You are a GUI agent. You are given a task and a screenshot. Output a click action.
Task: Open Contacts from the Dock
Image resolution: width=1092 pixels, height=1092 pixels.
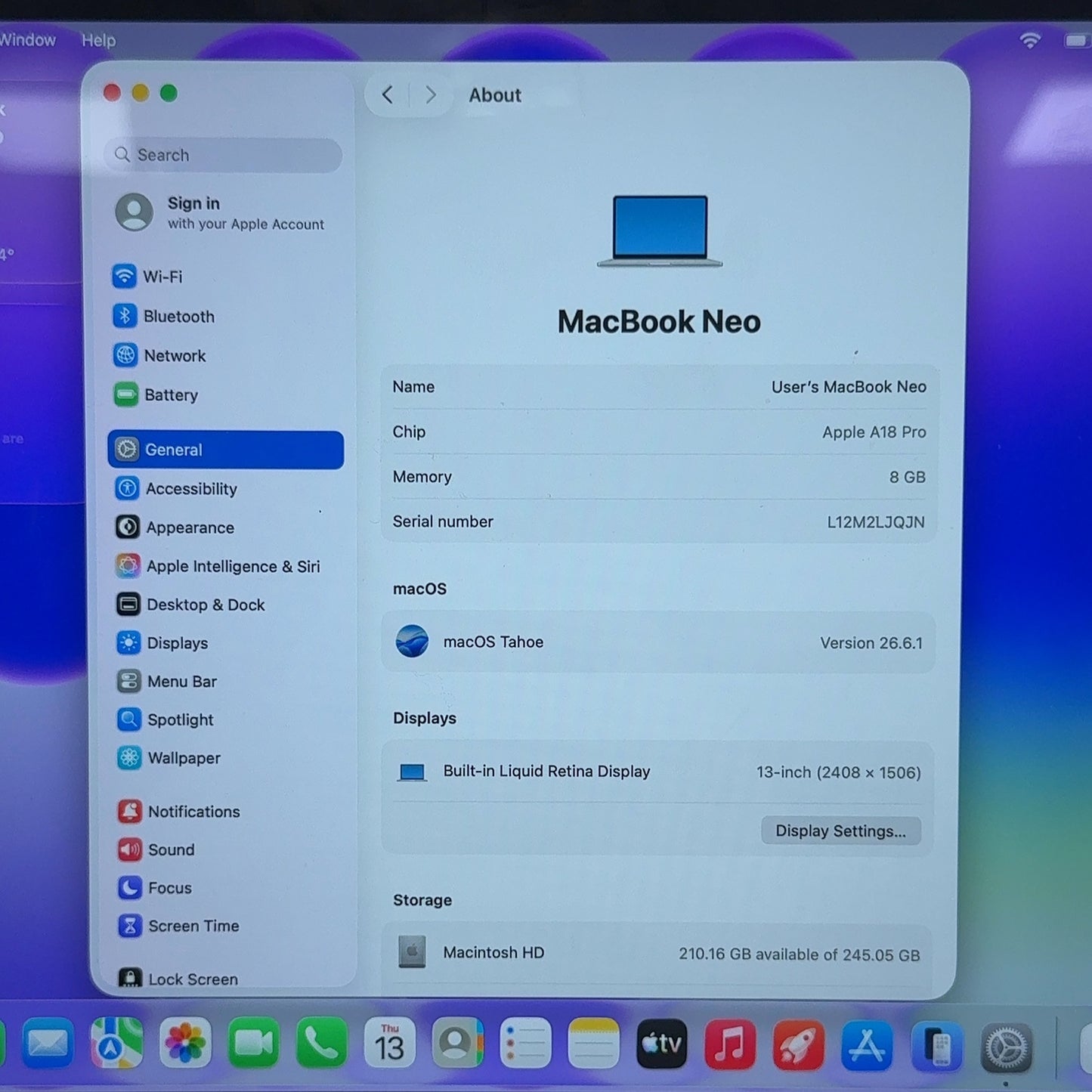pyautogui.click(x=457, y=1044)
